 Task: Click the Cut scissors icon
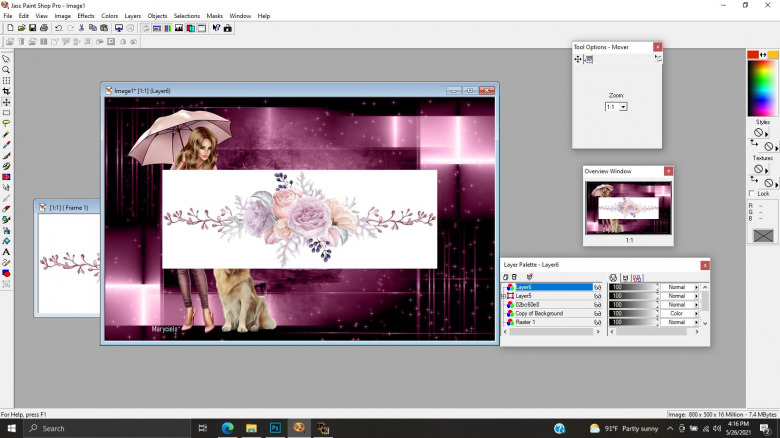(82, 28)
